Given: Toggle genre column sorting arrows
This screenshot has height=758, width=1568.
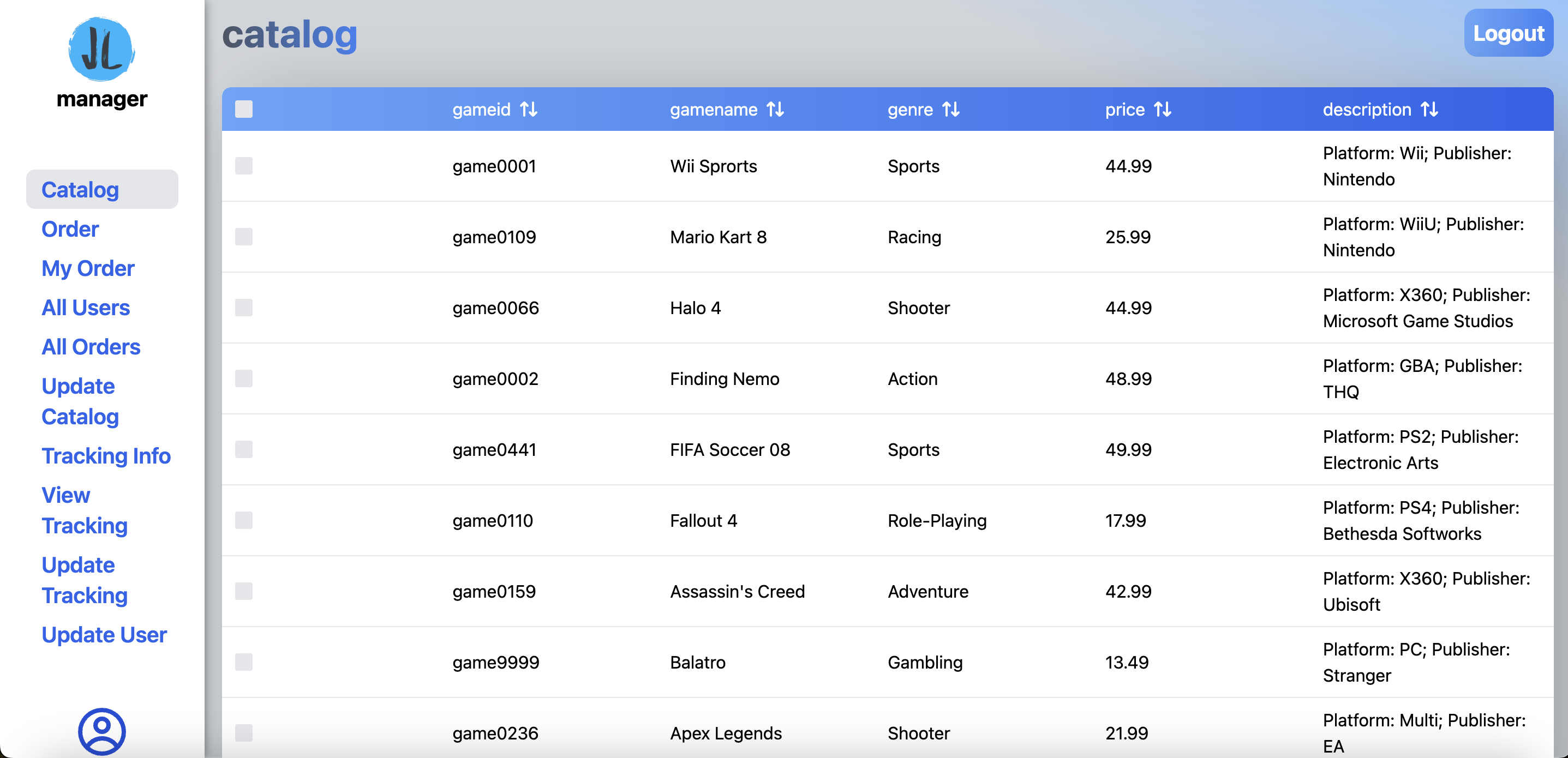Looking at the screenshot, I should (x=951, y=110).
